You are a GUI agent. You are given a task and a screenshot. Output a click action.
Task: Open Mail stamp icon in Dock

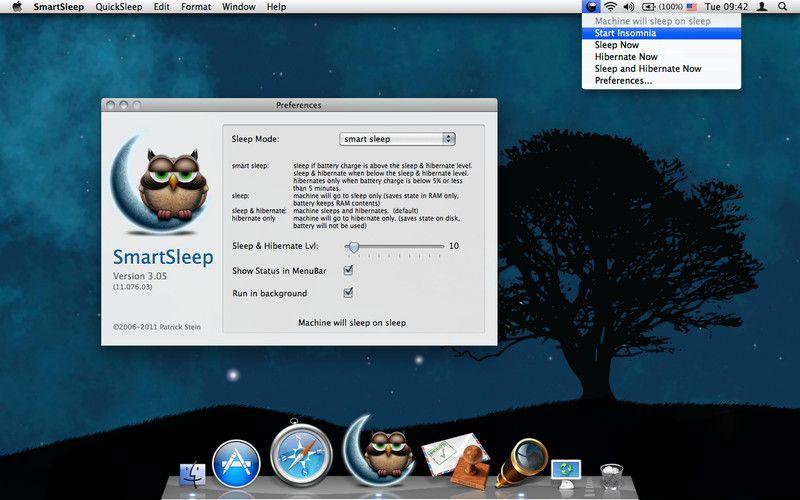pyautogui.click(x=457, y=460)
